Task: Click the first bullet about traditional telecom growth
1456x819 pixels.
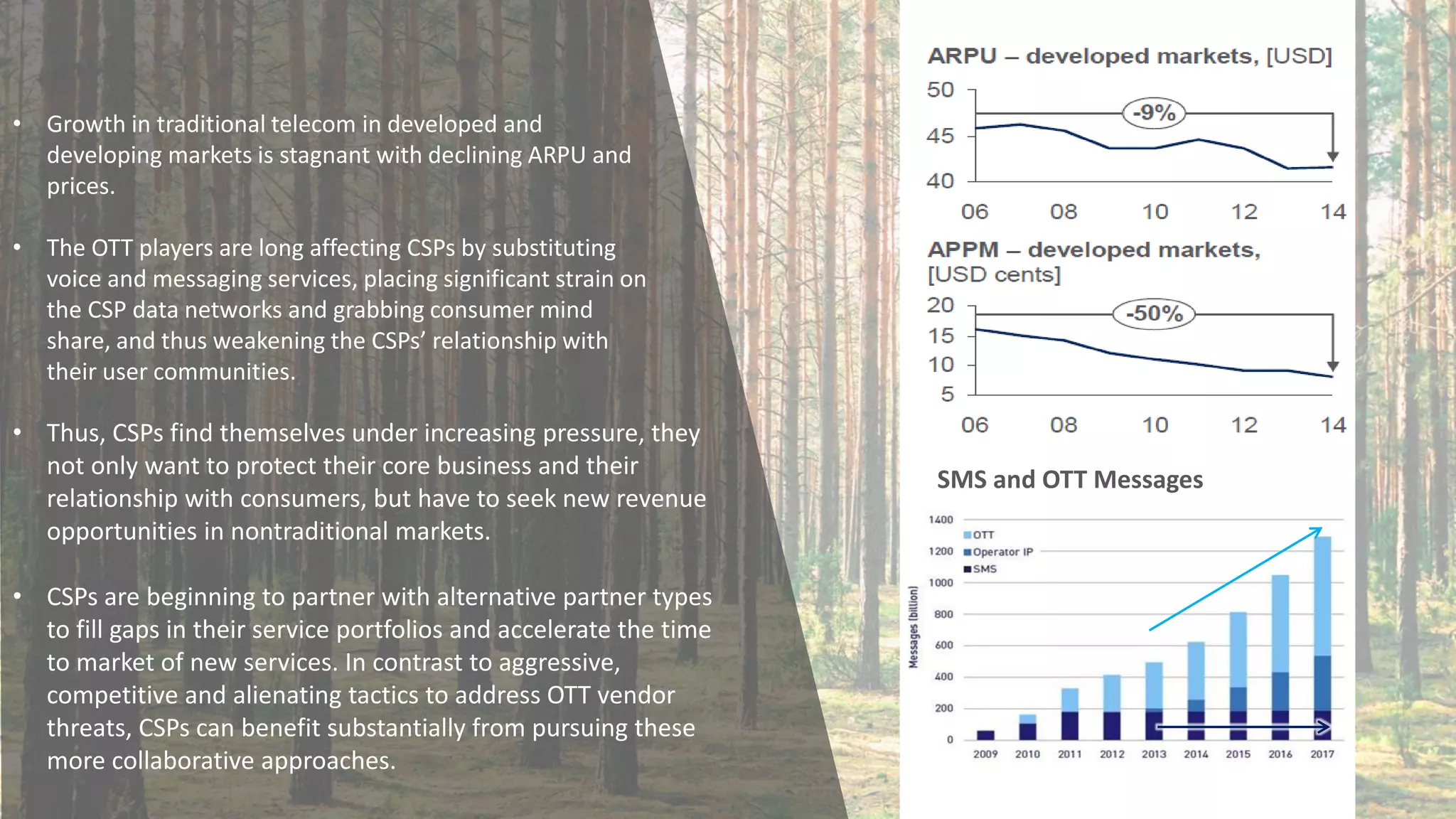Action: pos(338,155)
